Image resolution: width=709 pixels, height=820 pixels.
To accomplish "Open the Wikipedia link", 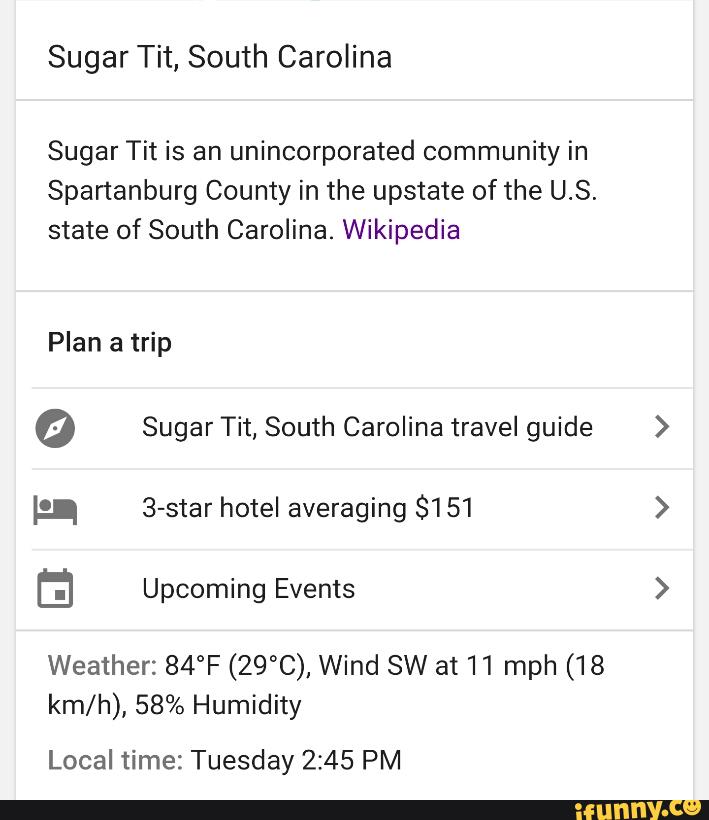I will pos(401,231).
